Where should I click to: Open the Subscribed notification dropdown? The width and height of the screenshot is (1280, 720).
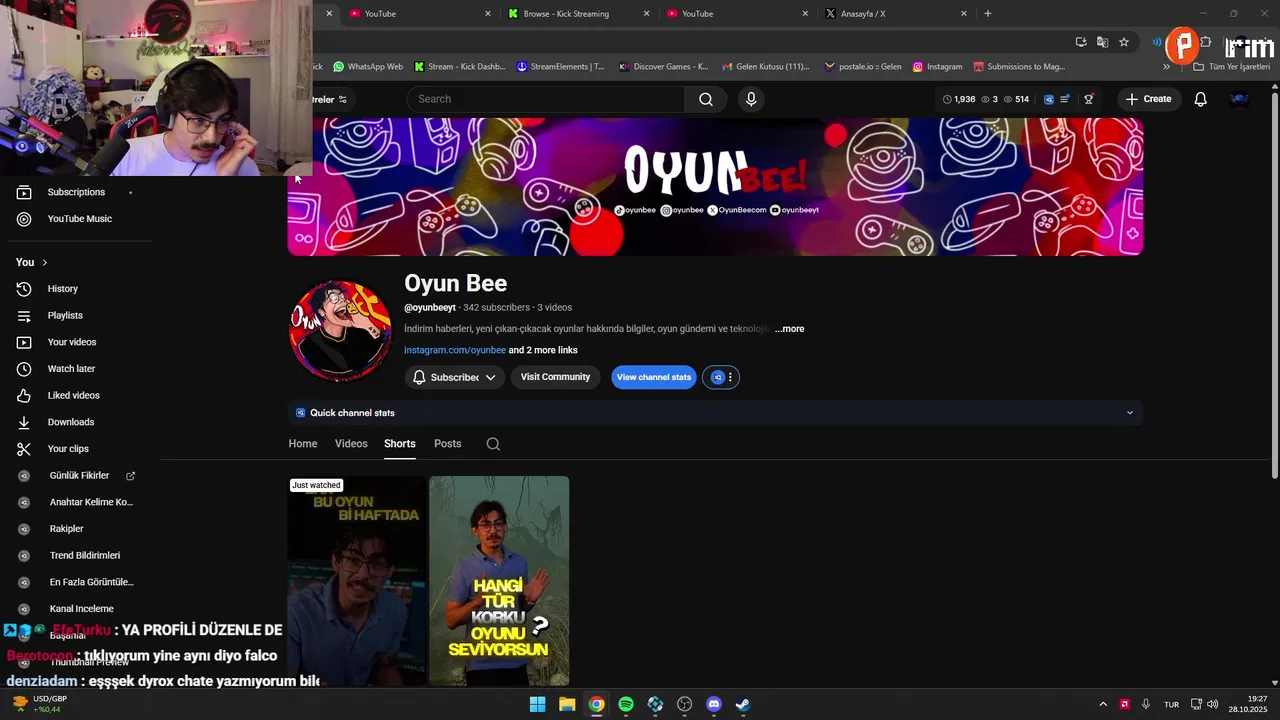[454, 377]
